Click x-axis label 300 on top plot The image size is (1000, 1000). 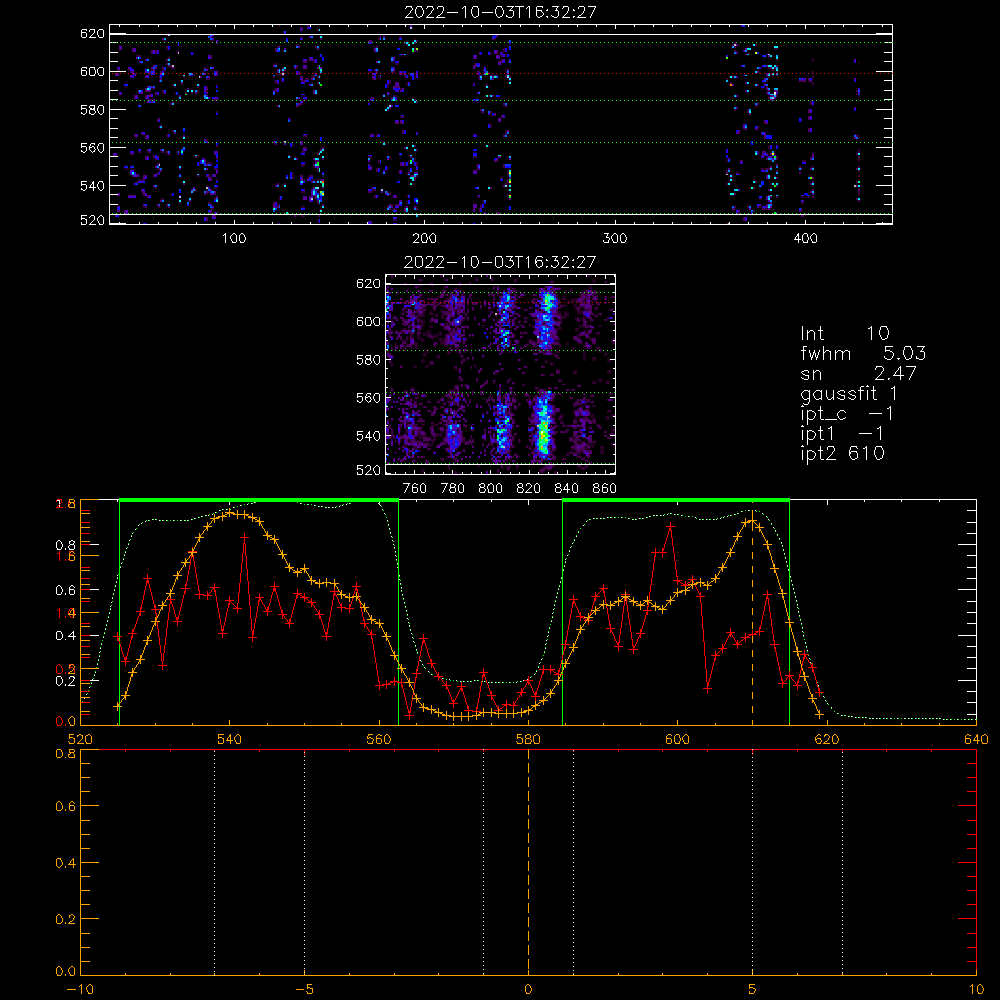(615, 239)
